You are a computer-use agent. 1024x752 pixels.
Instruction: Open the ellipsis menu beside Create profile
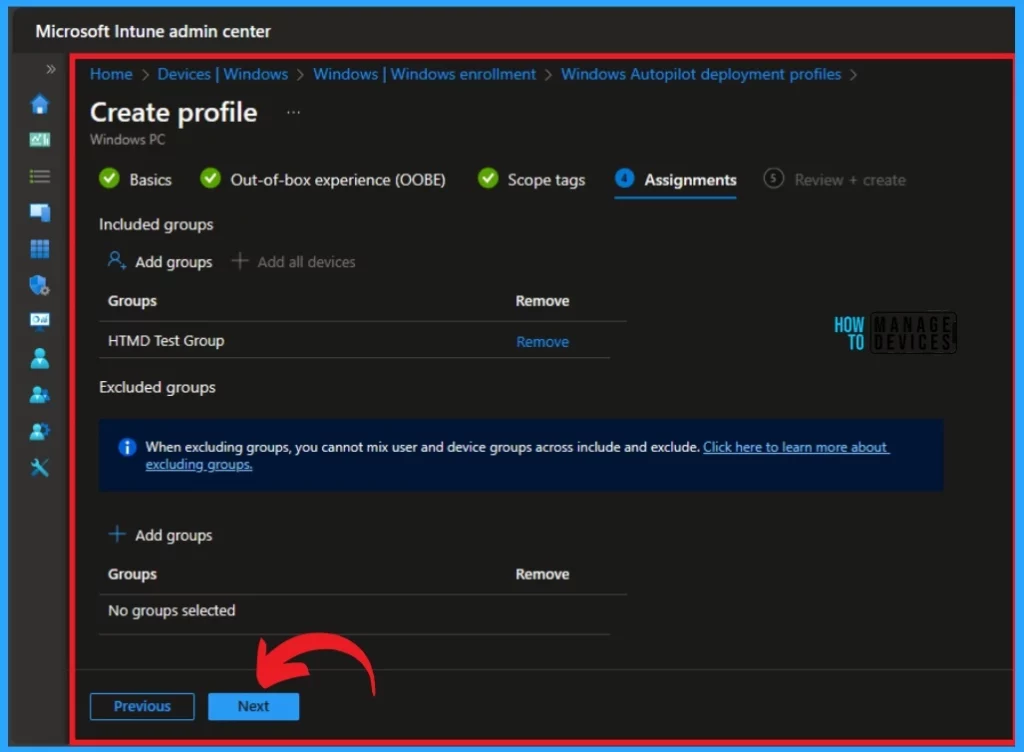[x=293, y=112]
